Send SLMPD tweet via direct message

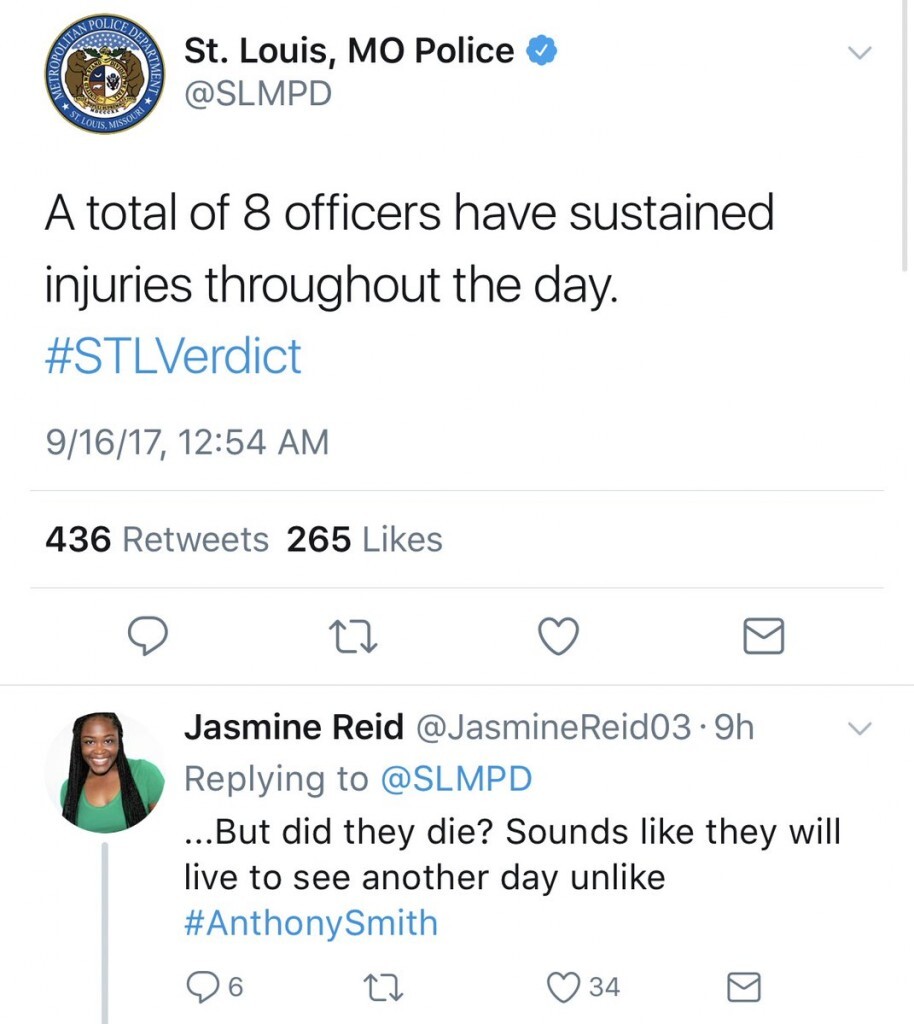[x=765, y=636]
